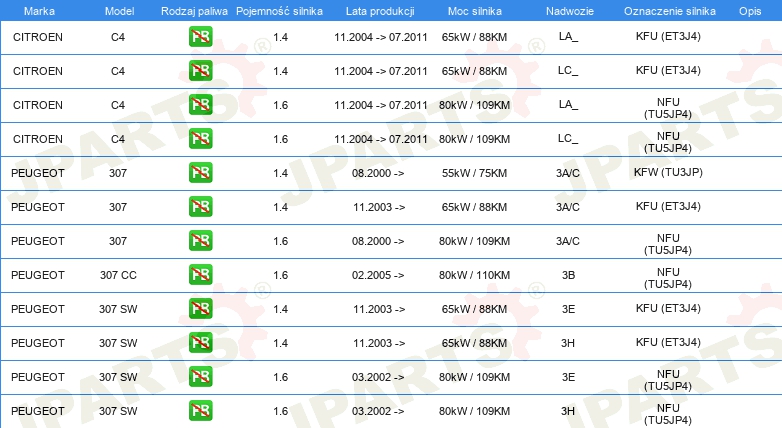Click the Oznaczenie silnika column header
Image resolution: width=782 pixels, height=428 pixels.
pyautogui.click(x=669, y=11)
